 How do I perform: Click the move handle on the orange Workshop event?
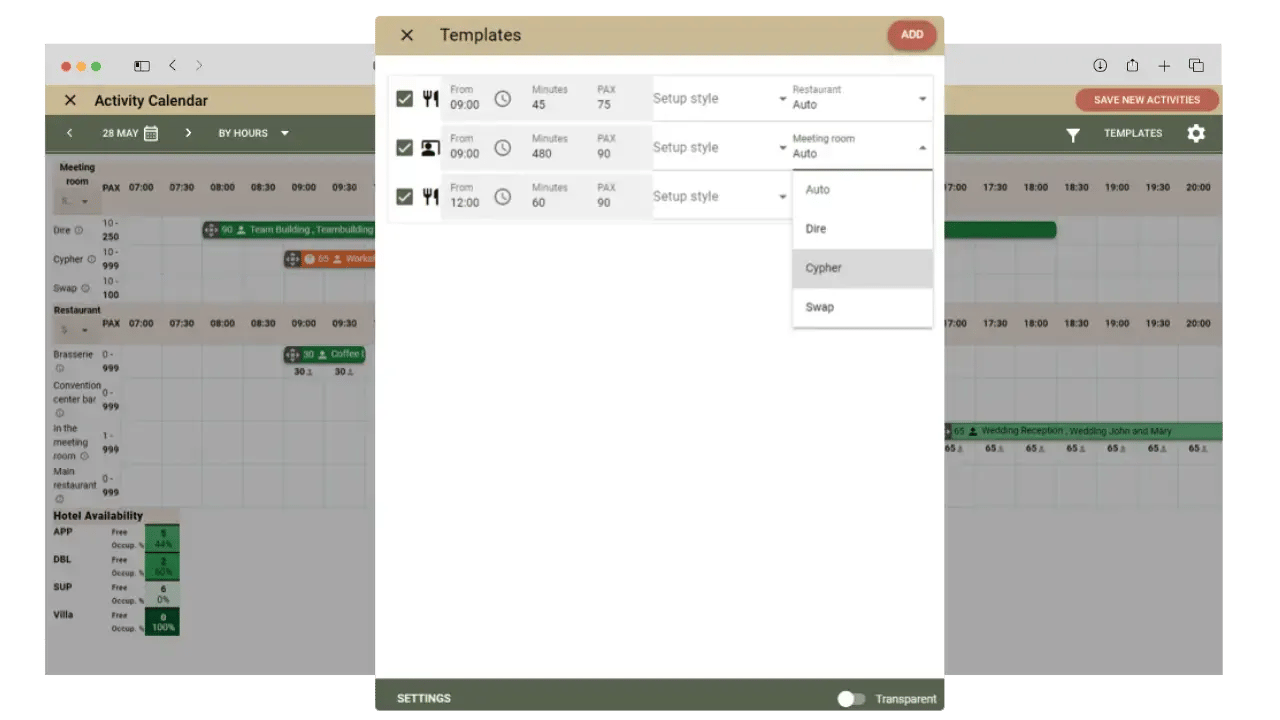coord(292,259)
